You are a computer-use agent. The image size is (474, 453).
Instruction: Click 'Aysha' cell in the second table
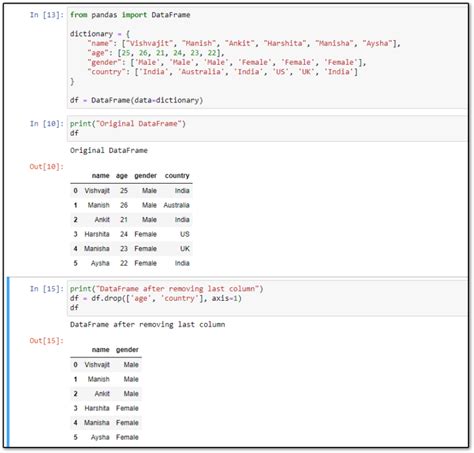100,437
